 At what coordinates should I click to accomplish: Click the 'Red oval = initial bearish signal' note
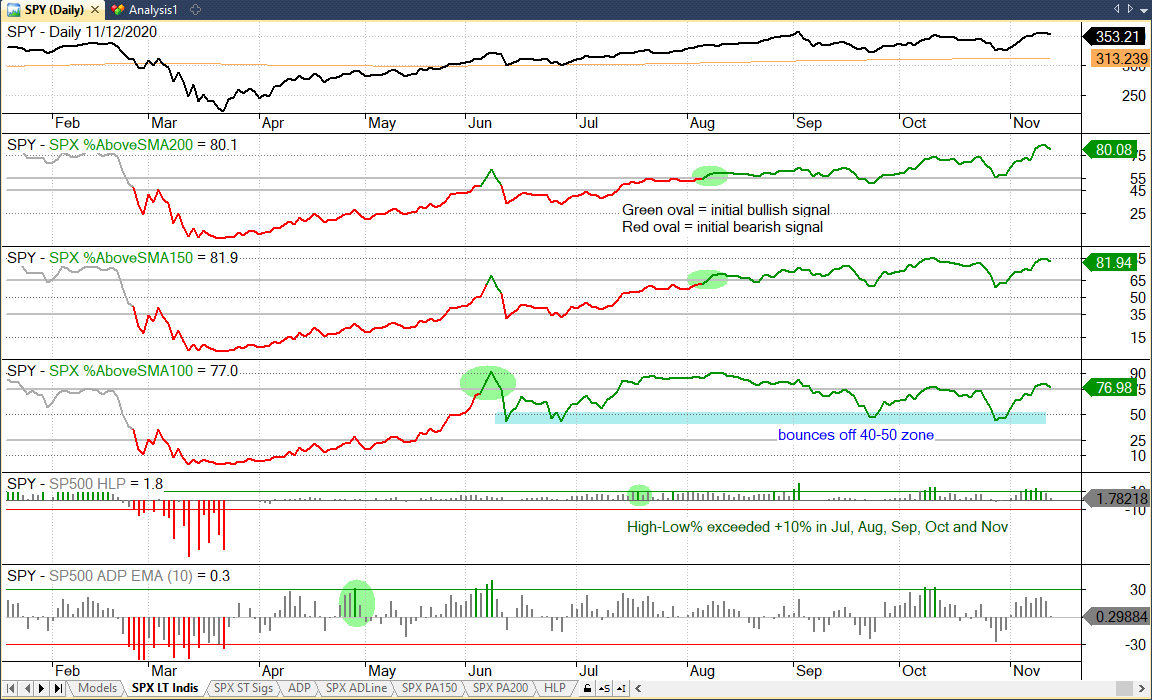click(722, 227)
